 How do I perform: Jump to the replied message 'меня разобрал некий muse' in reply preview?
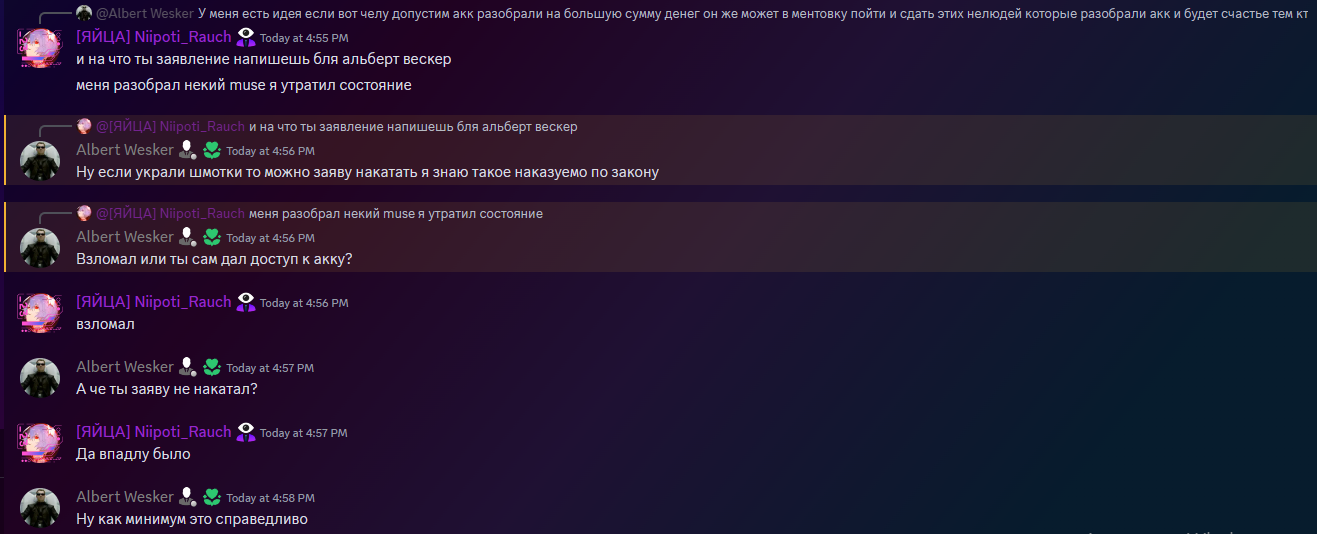pos(396,213)
